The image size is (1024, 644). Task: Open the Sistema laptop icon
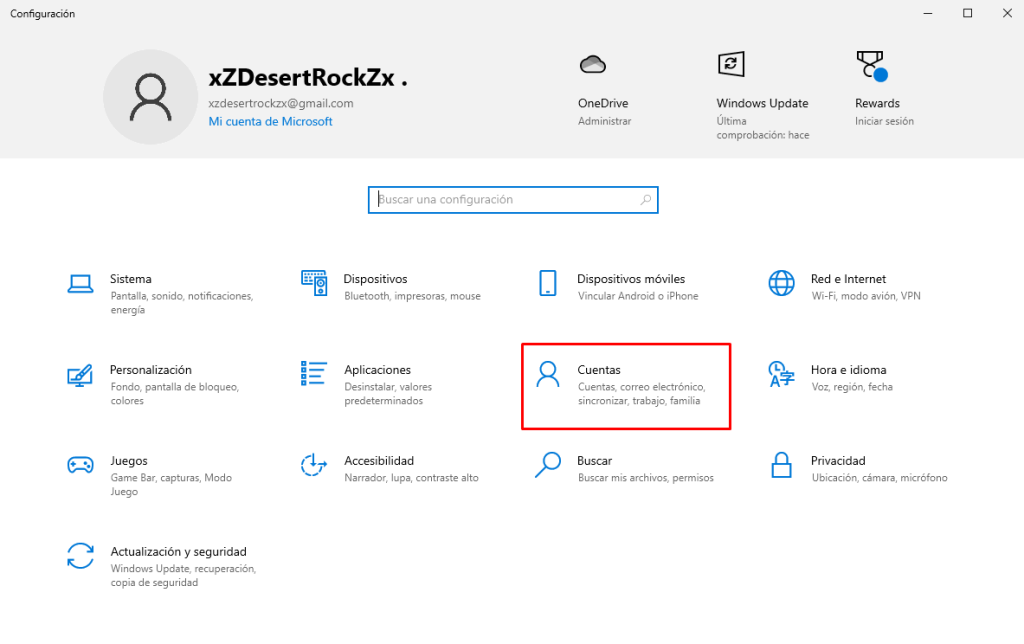point(80,284)
